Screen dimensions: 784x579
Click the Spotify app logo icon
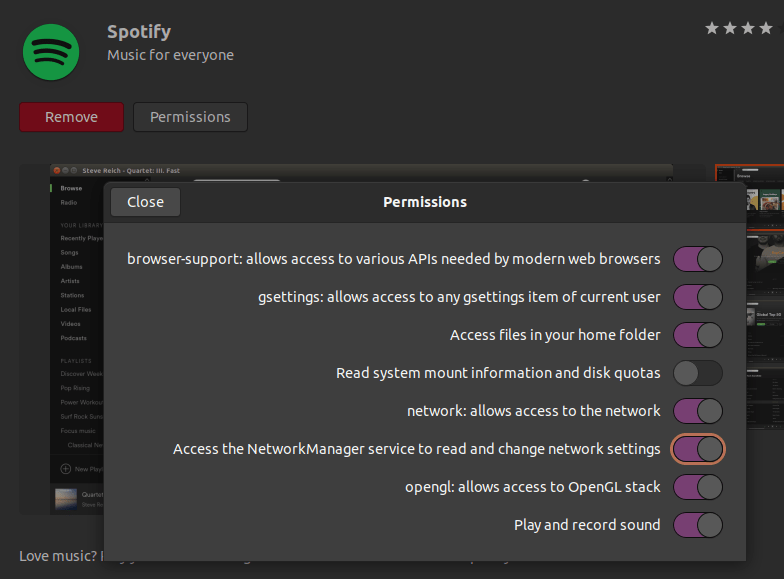click(51, 52)
